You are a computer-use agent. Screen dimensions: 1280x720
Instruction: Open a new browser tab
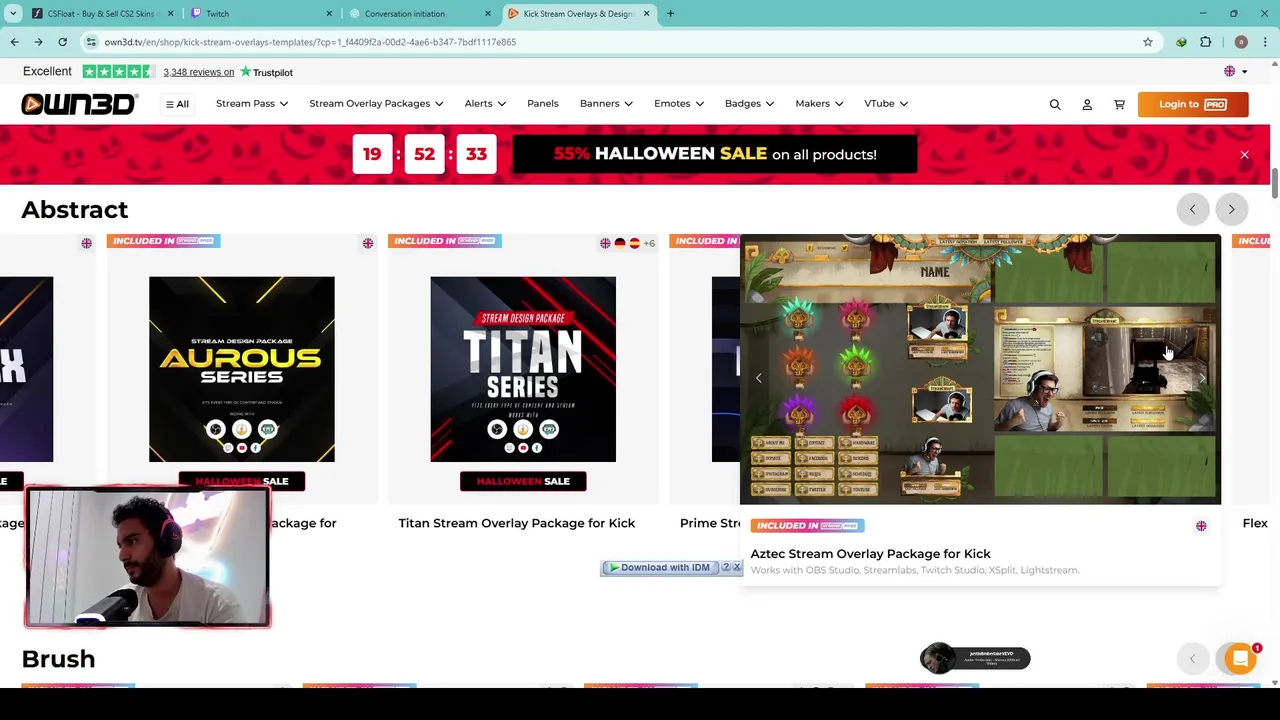[670, 13]
